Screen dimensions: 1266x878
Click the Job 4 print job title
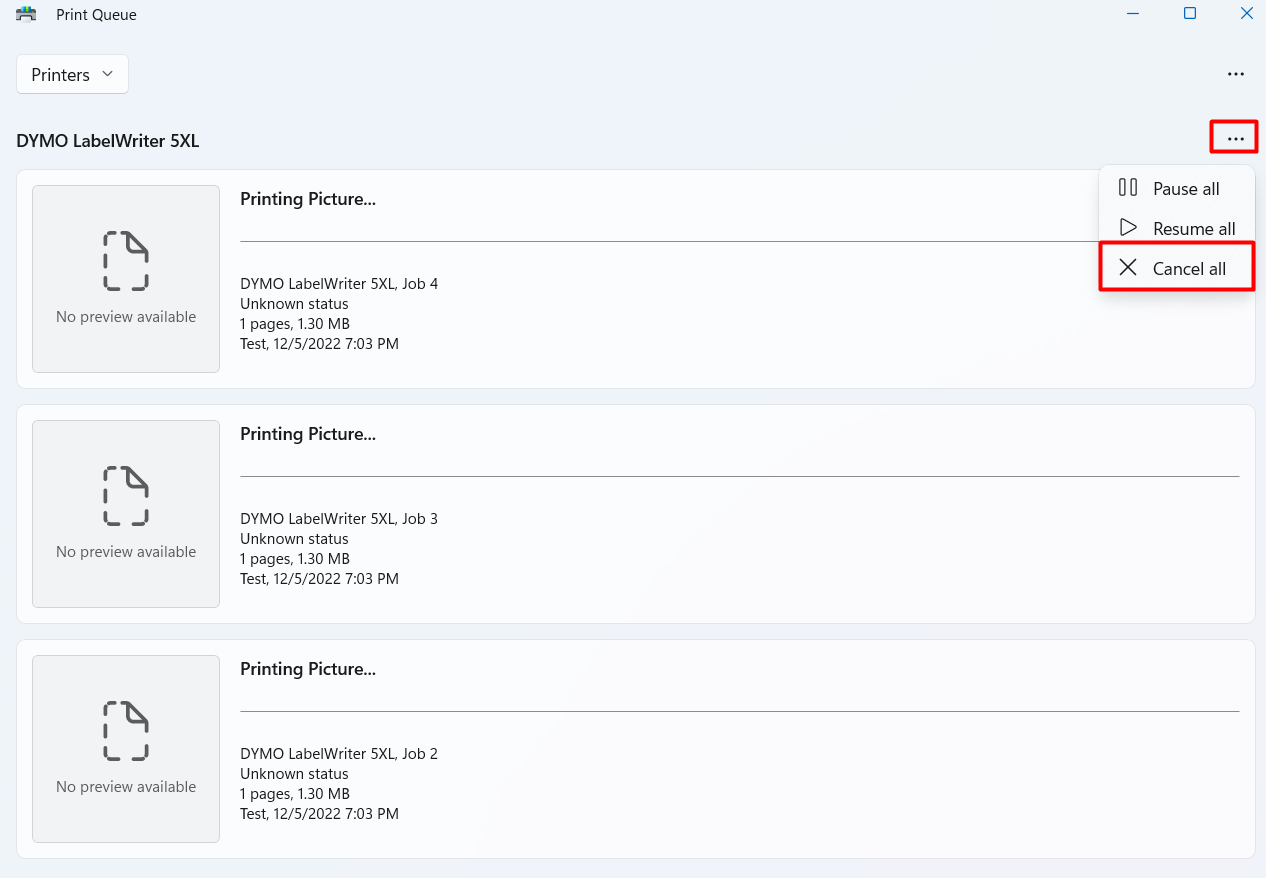tap(308, 199)
